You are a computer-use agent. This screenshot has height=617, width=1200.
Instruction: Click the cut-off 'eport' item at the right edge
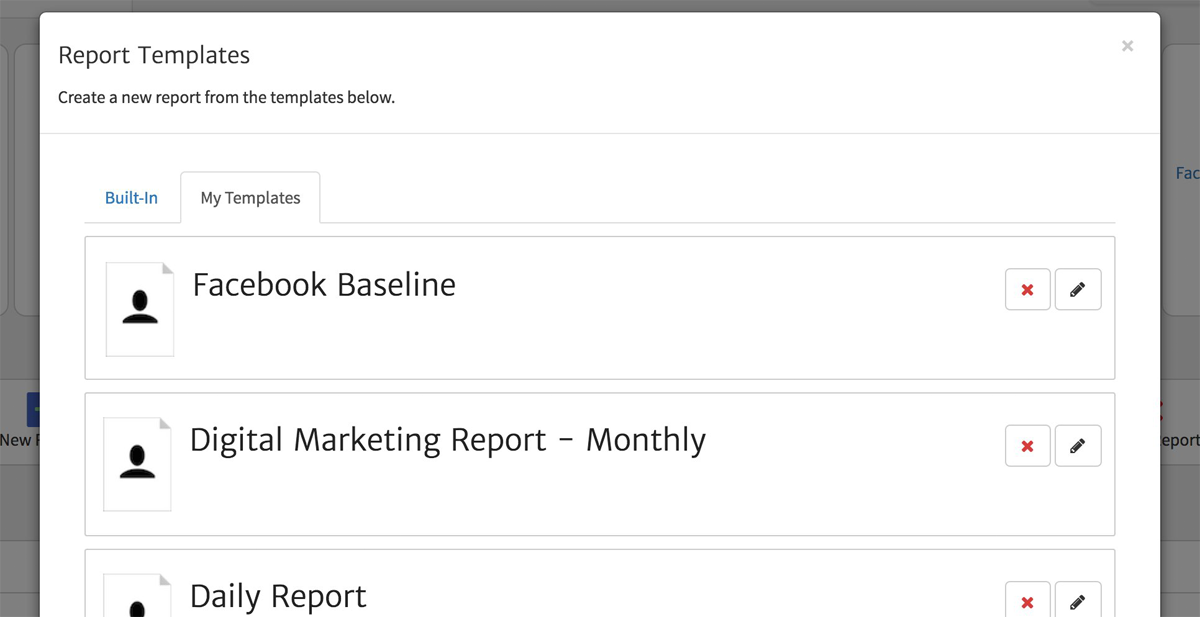(x=1180, y=440)
